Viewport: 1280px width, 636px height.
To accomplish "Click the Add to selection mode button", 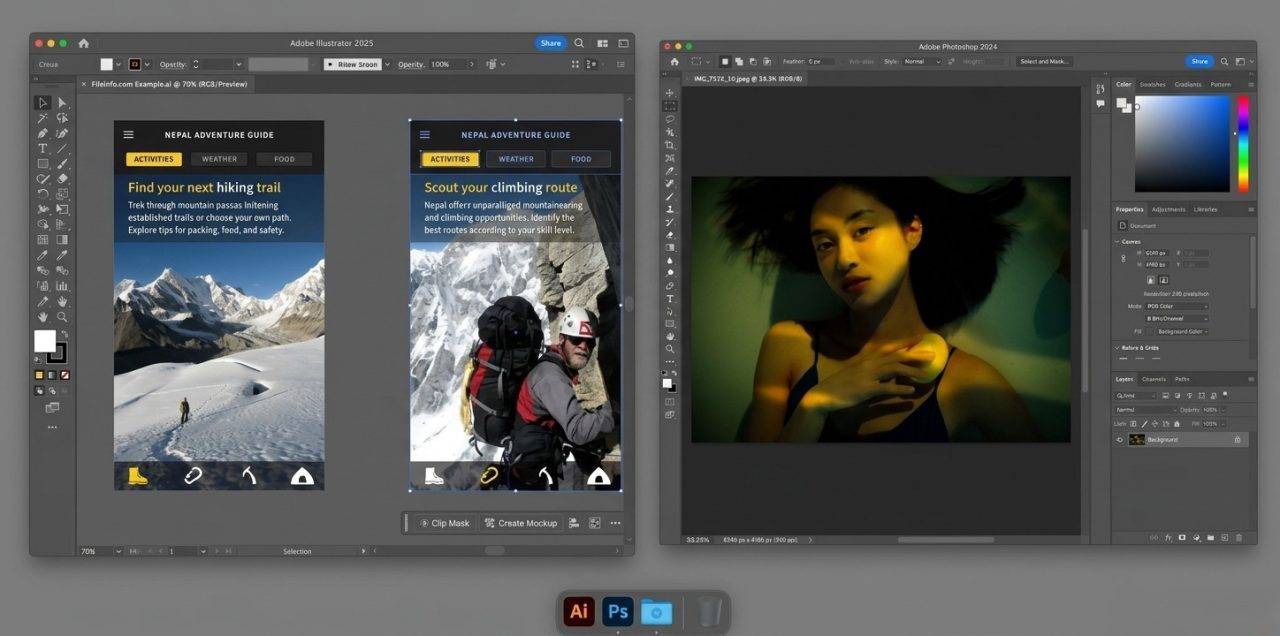I will click(737, 61).
